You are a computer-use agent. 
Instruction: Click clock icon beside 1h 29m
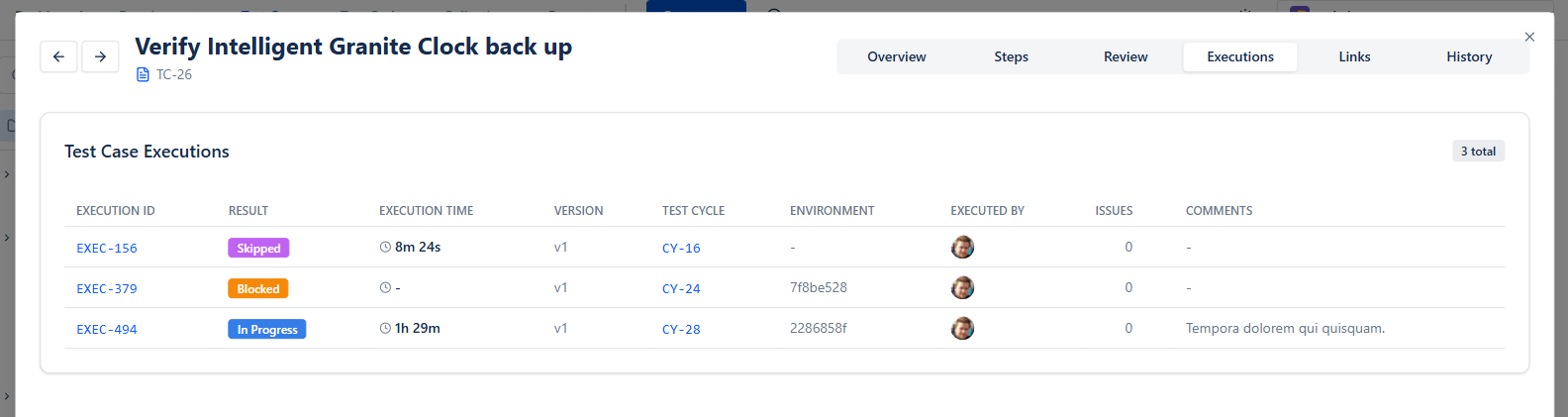point(385,329)
